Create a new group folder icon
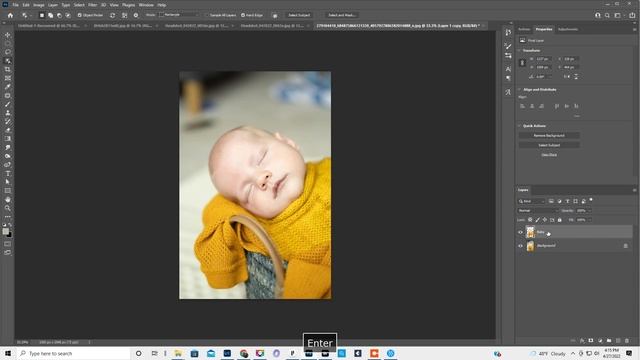Screen dimensions: 640x360 (x=609, y=340)
